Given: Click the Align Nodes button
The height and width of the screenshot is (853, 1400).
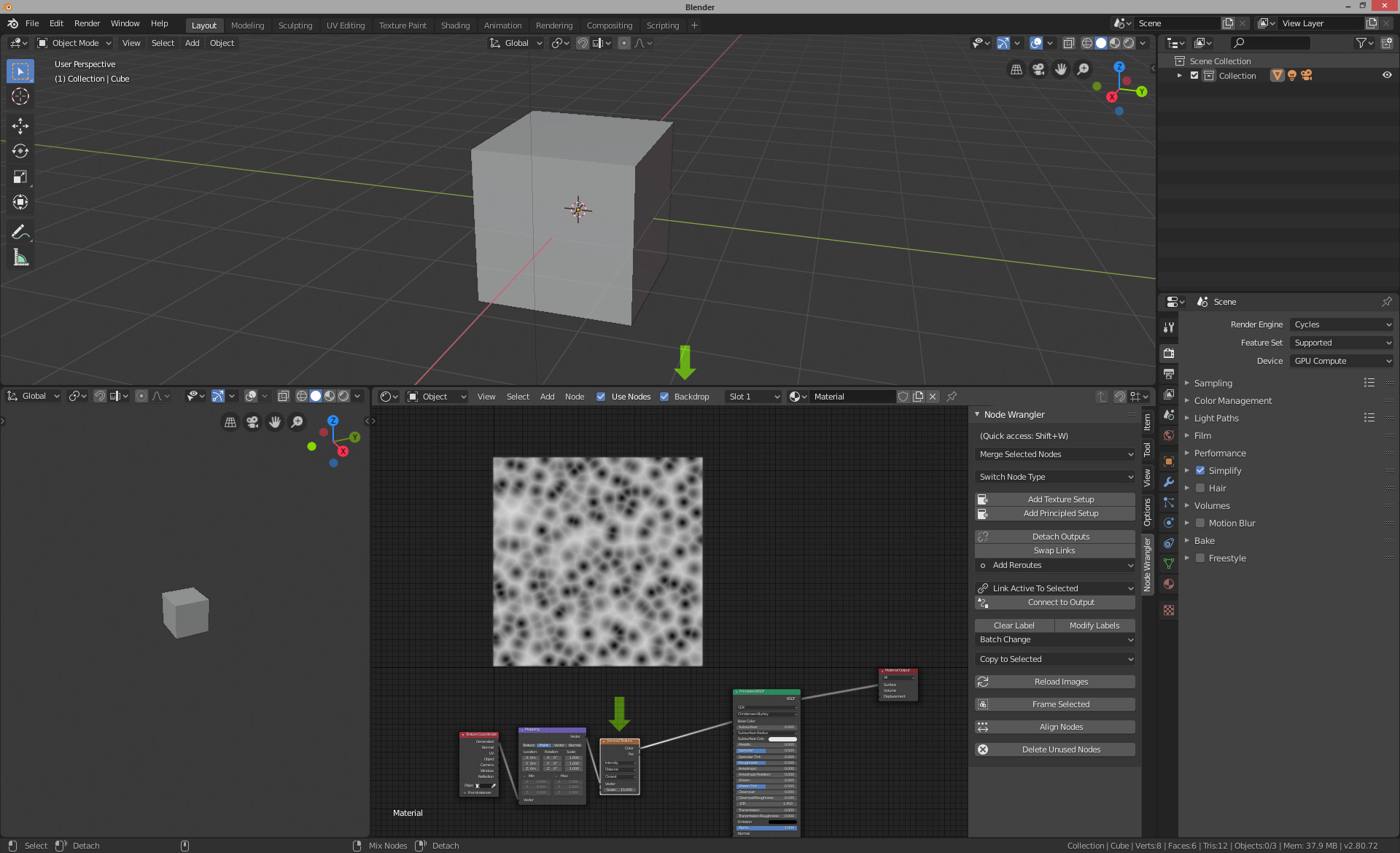Looking at the screenshot, I should pyautogui.click(x=1054, y=727).
